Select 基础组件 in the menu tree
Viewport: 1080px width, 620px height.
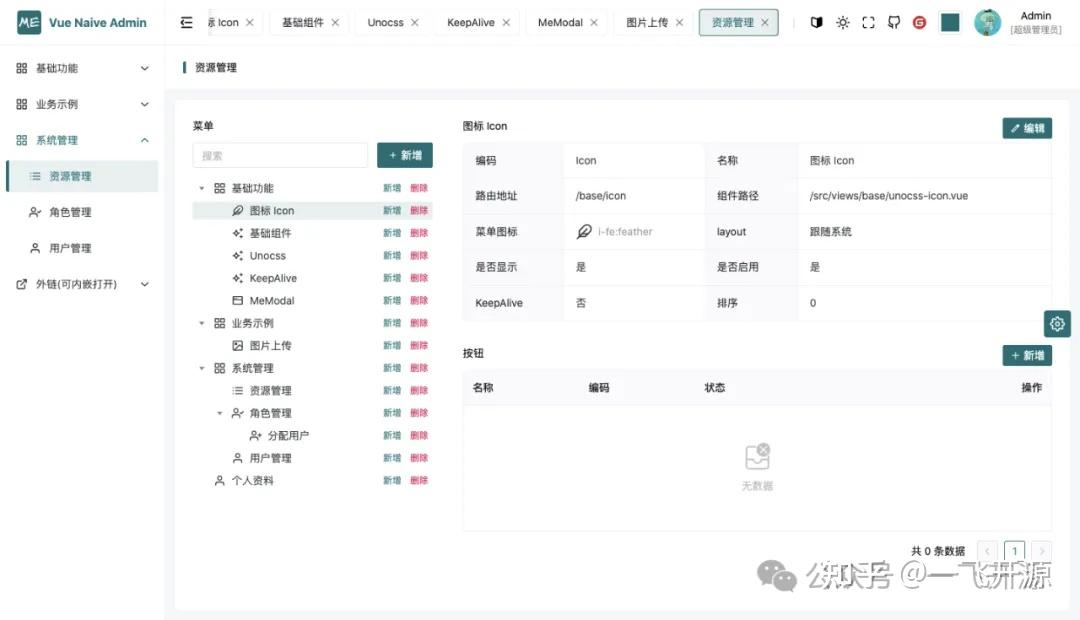[270, 234]
